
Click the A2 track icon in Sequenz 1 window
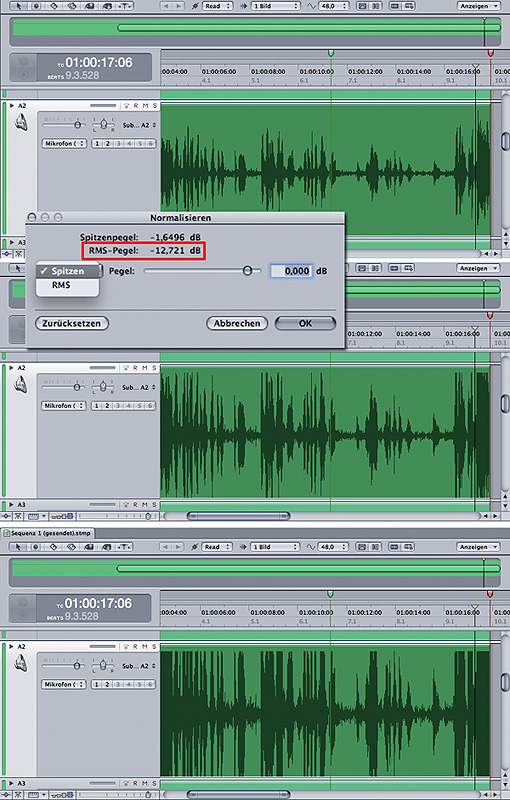[x=21, y=663]
